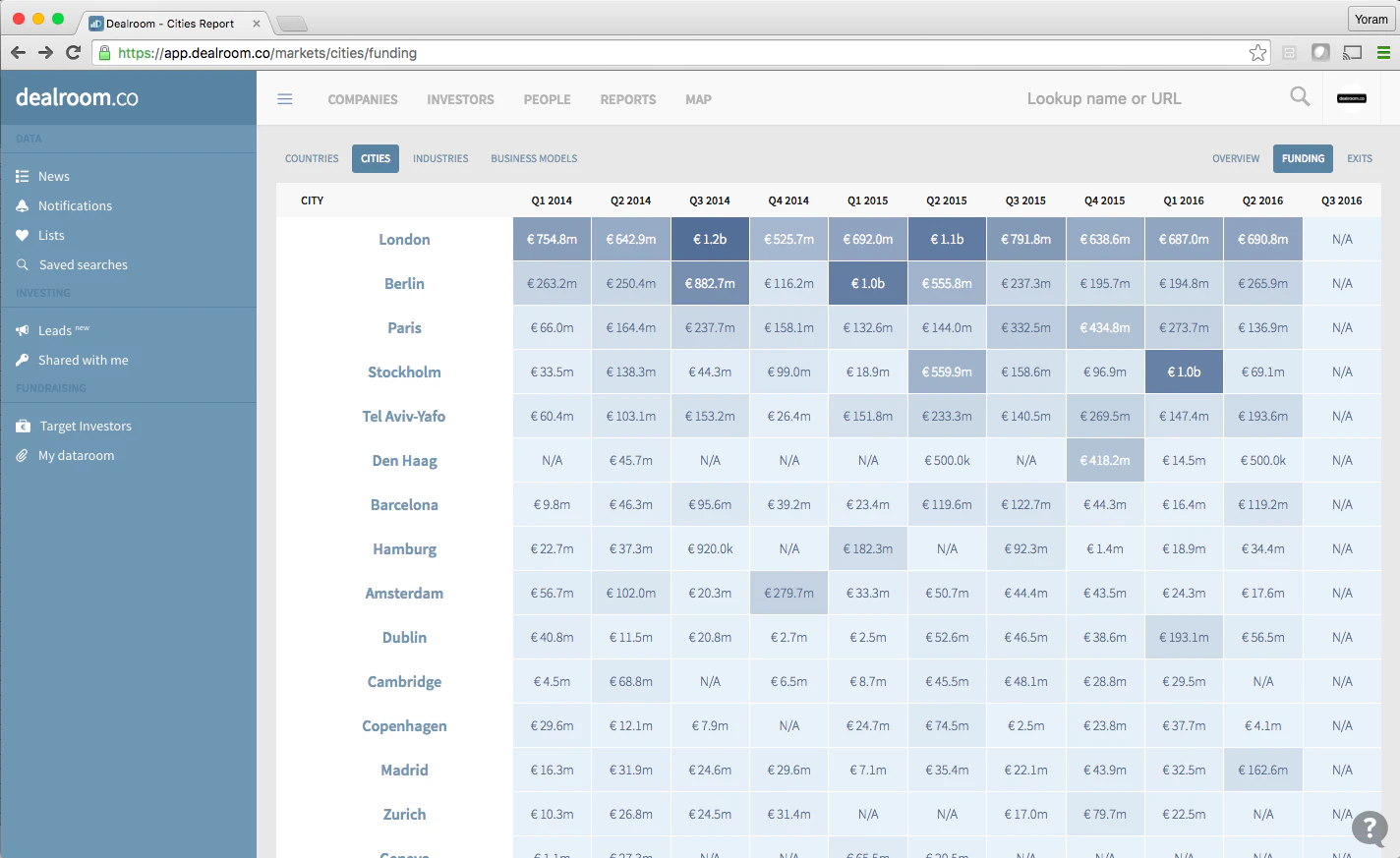This screenshot has width=1400, height=858.
Task: Open the Stockholm city link
Action: pyautogui.click(x=404, y=372)
